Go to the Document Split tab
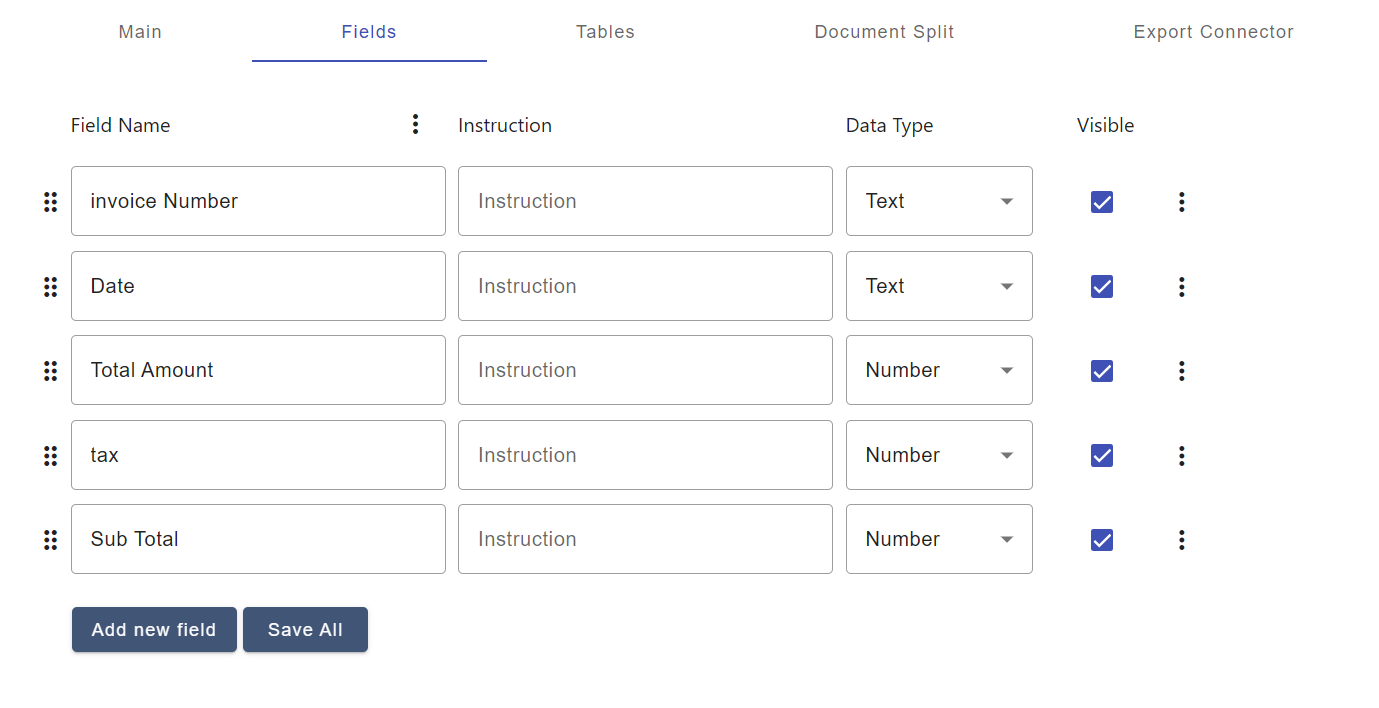Image resolution: width=1379 pixels, height=708 pixels. pos(884,32)
